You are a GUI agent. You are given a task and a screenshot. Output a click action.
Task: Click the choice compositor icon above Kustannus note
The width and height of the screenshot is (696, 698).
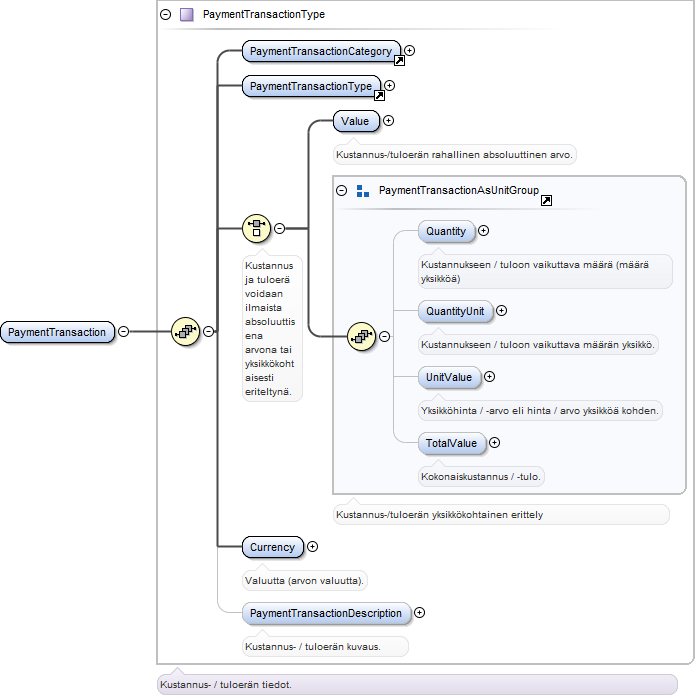point(256,228)
